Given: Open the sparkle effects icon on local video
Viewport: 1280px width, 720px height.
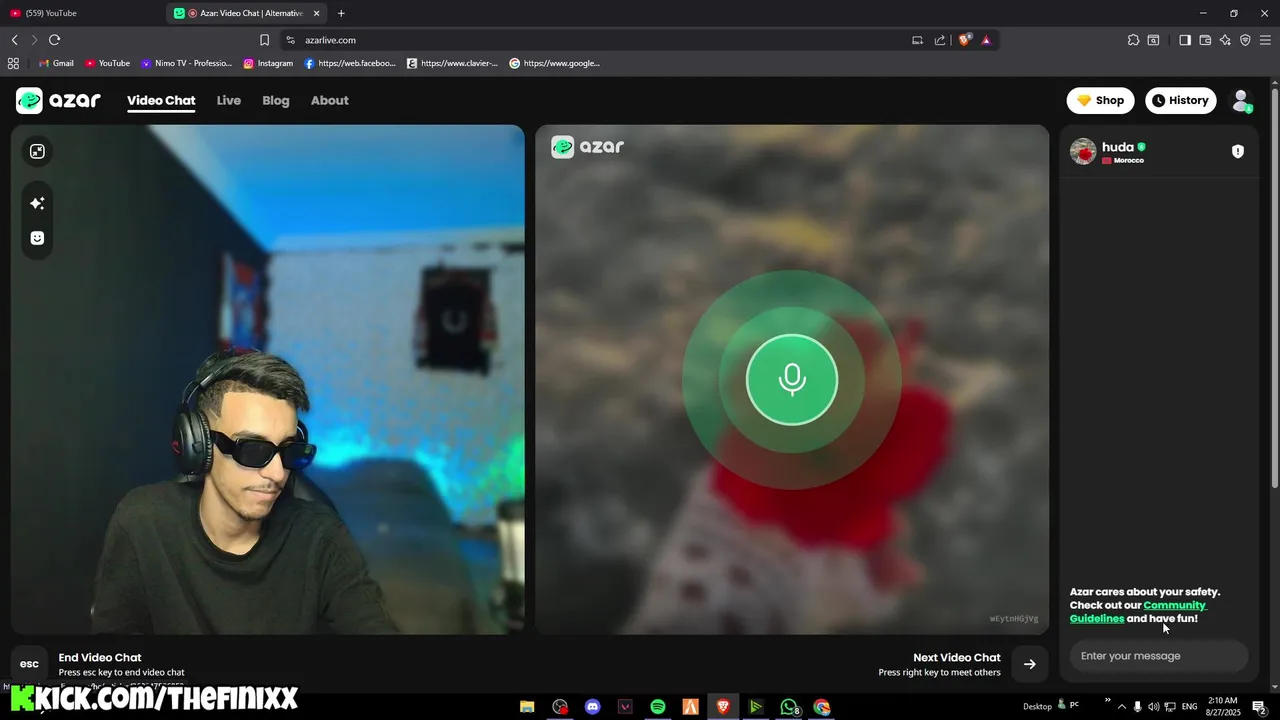Looking at the screenshot, I should (37, 203).
